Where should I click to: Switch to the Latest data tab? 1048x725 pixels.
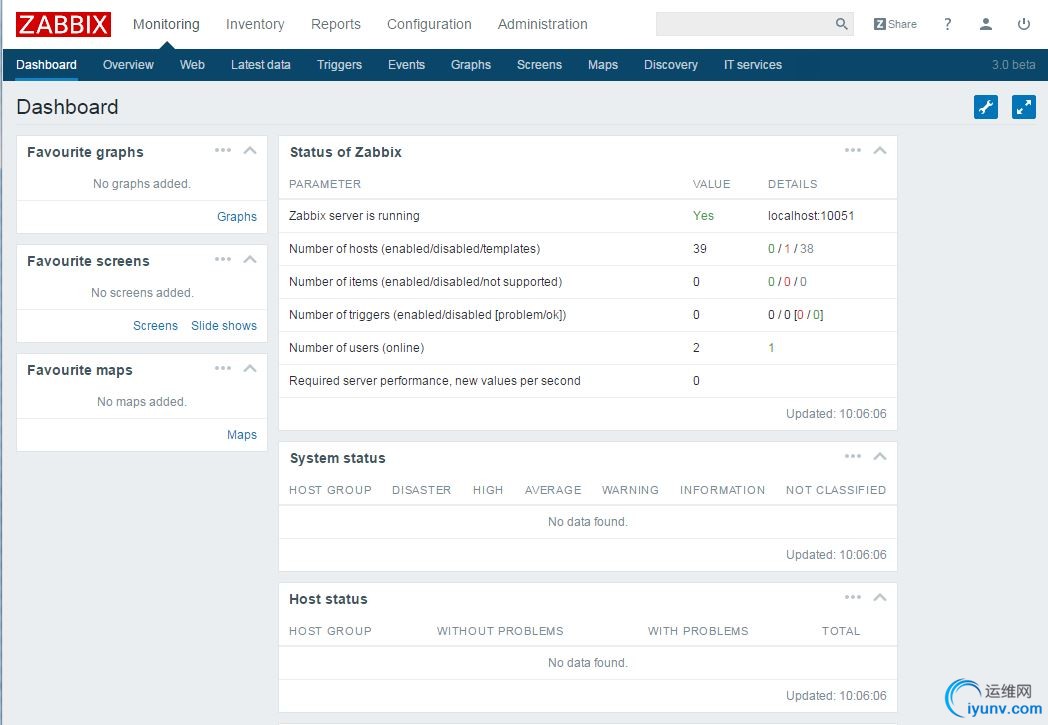[x=260, y=65]
